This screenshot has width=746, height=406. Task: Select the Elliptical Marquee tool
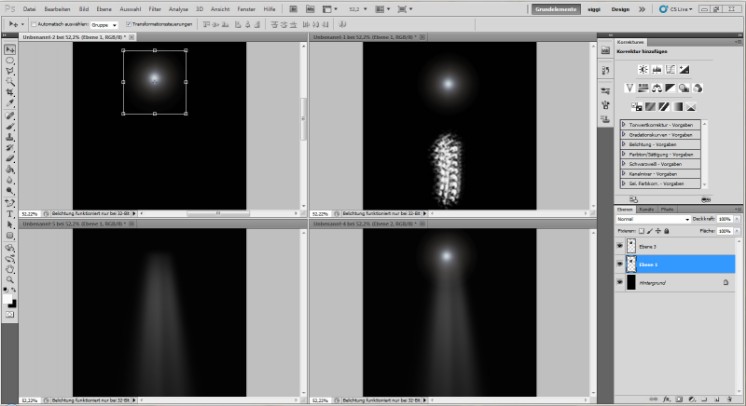tap(10, 60)
